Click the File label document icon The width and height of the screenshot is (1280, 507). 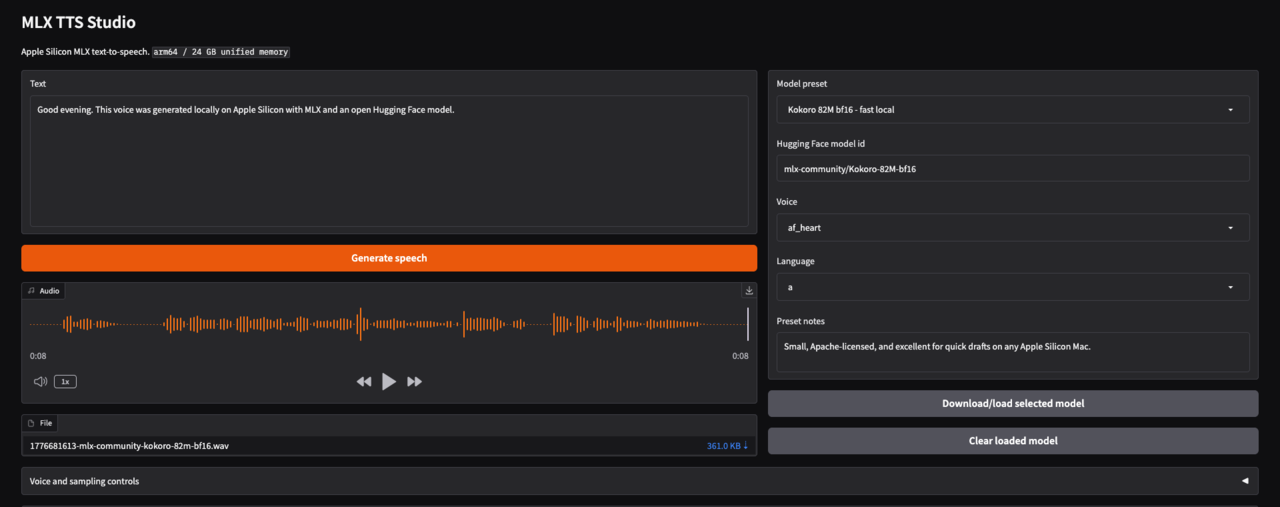tap(31, 423)
